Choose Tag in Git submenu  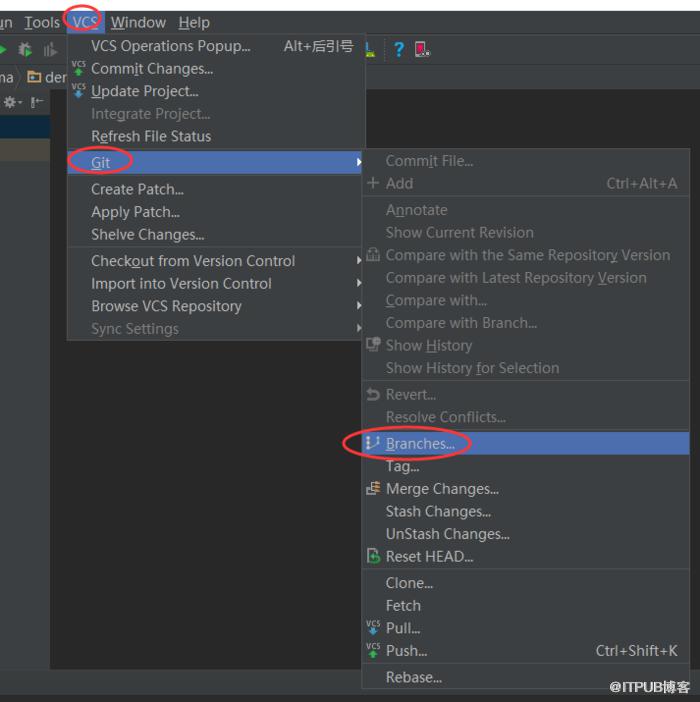pos(525,467)
